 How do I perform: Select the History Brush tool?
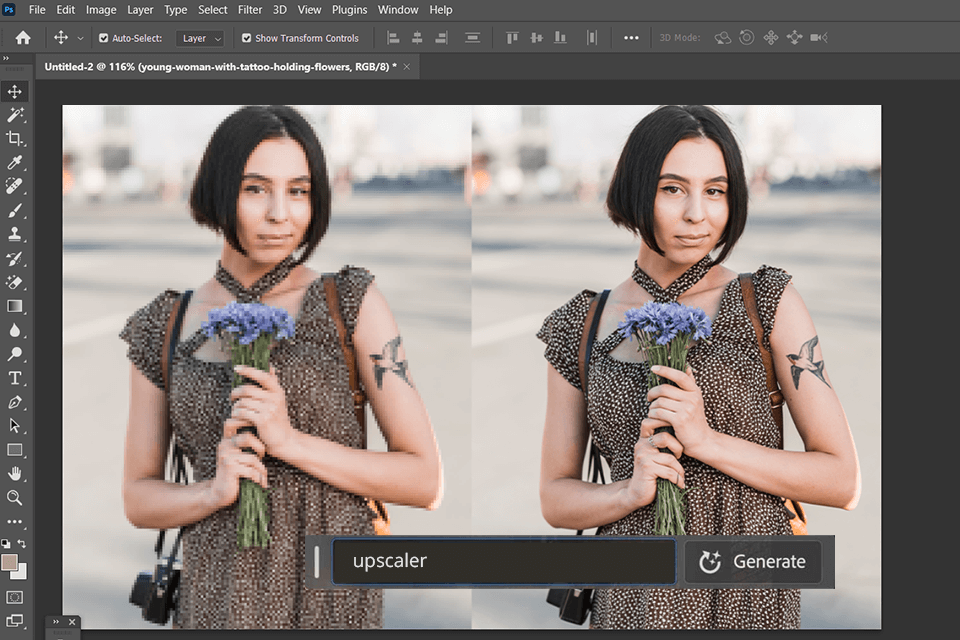[x=15, y=258]
